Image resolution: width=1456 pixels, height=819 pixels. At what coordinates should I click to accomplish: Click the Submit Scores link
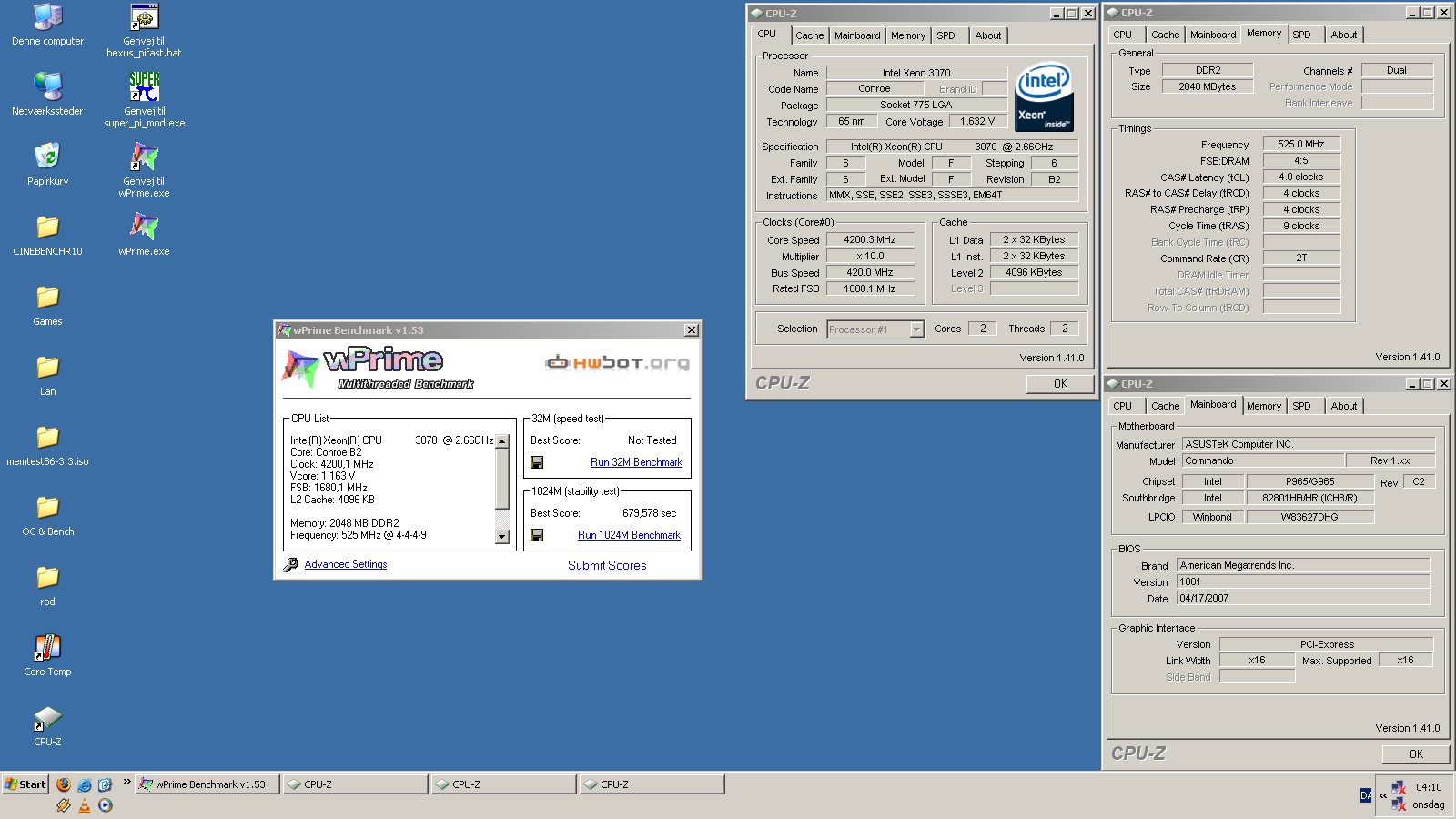607,565
